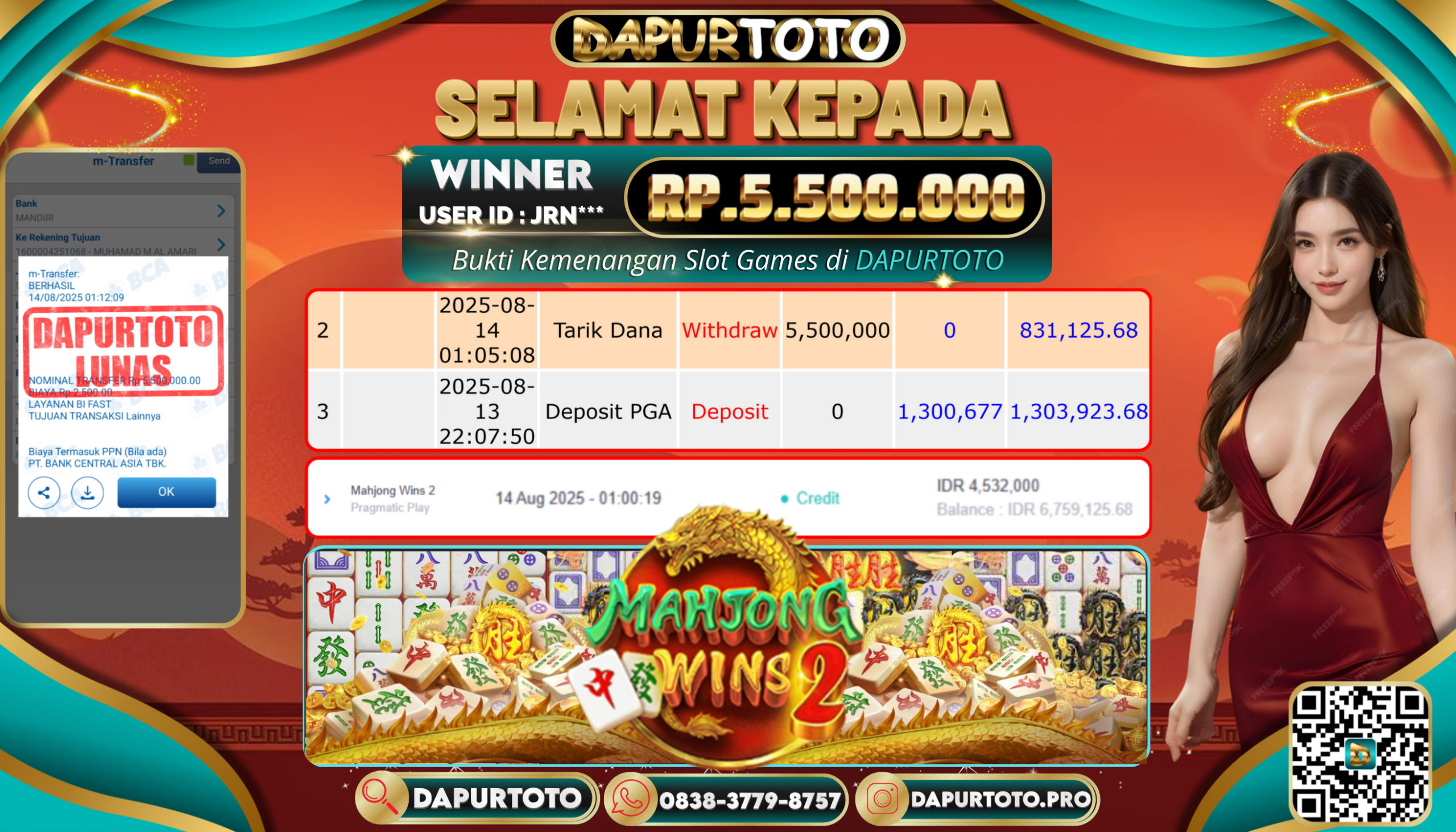Screen dimensions: 1456x832
Task: Open the m-Transfer header title
Action: pyautogui.click(x=123, y=161)
